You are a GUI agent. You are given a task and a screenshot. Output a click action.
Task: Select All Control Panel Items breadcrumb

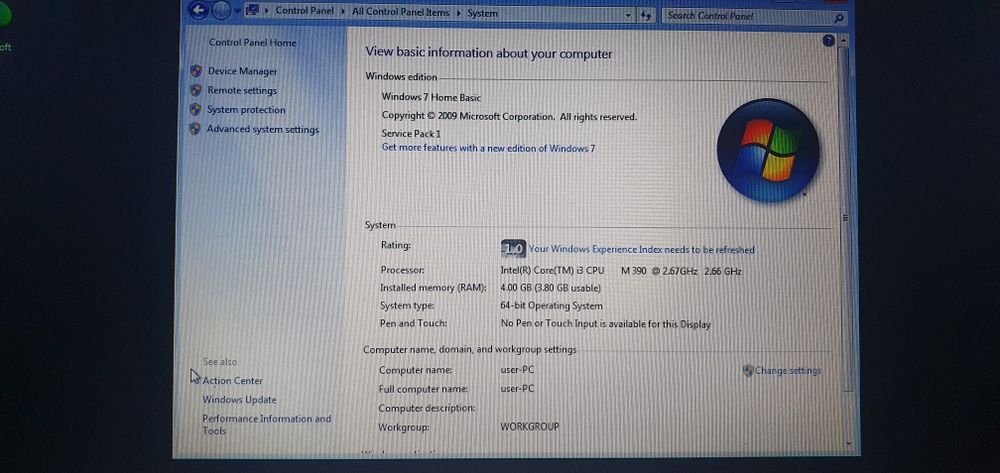pos(401,12)
